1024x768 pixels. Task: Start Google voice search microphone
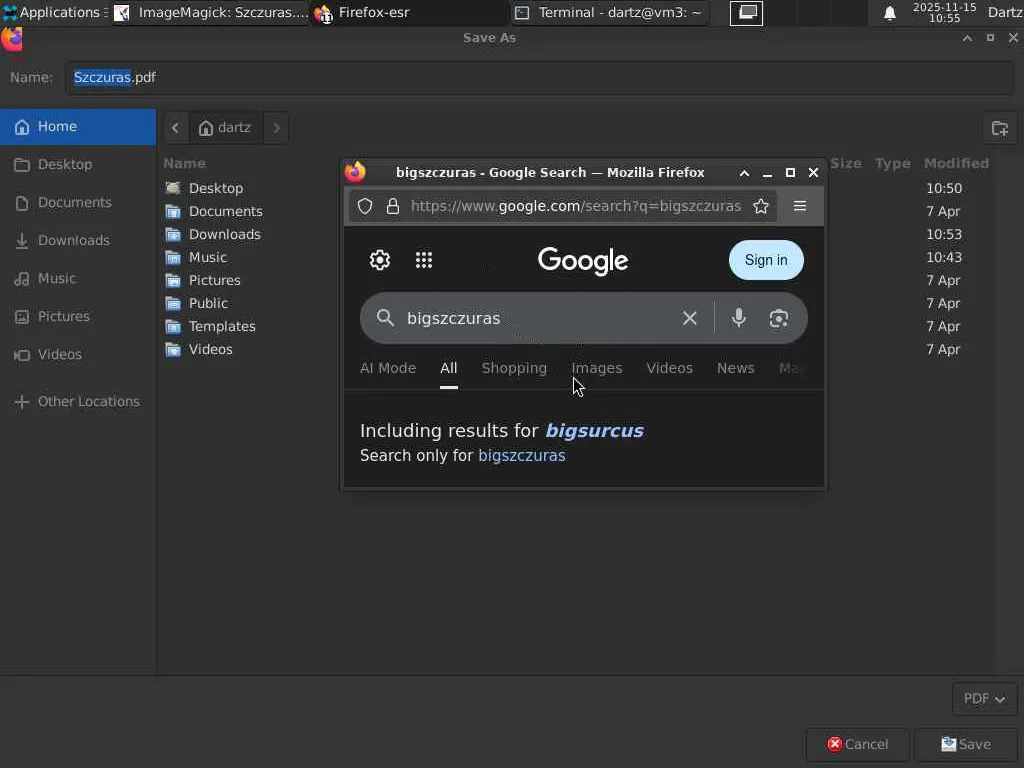739,318
